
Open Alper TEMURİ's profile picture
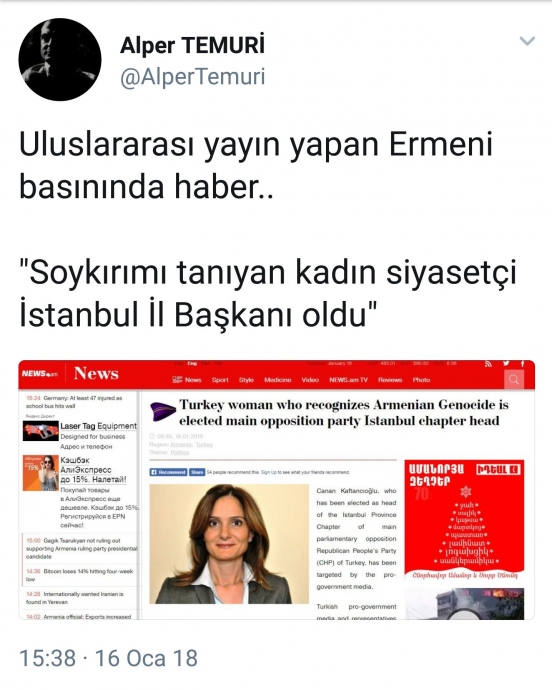tap(60, 59)
